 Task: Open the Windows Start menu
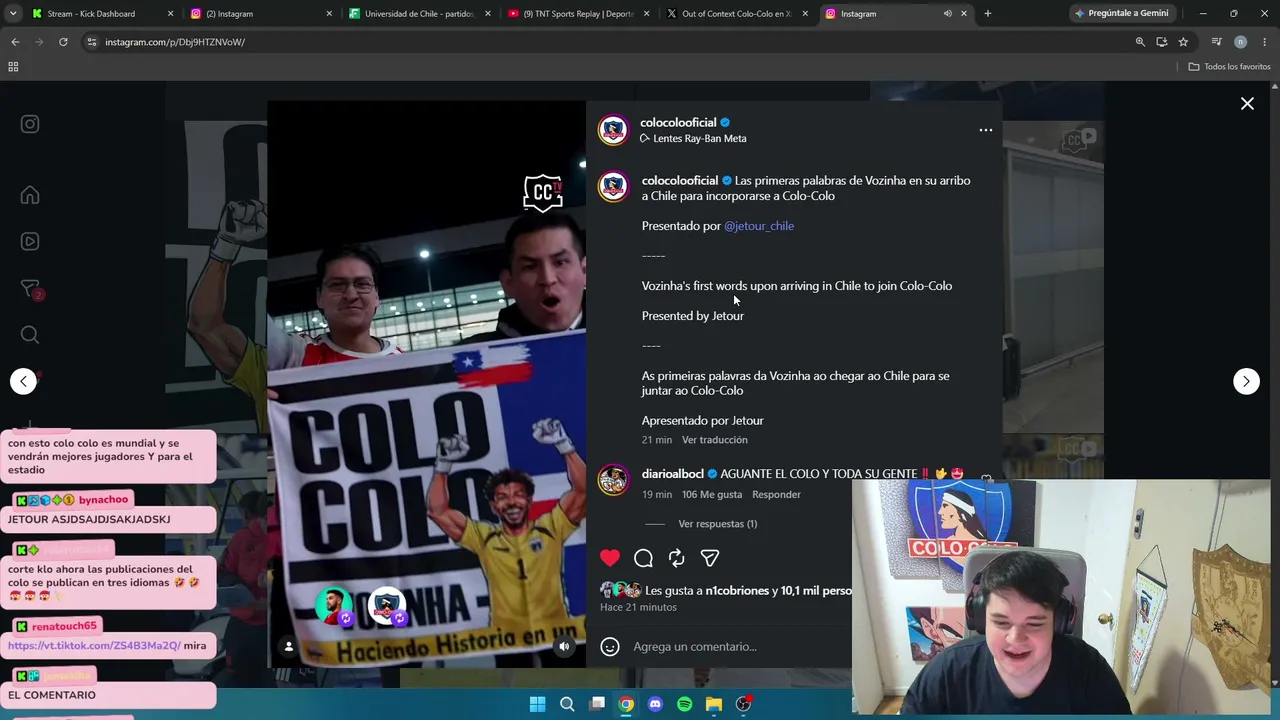coord(537,704)
